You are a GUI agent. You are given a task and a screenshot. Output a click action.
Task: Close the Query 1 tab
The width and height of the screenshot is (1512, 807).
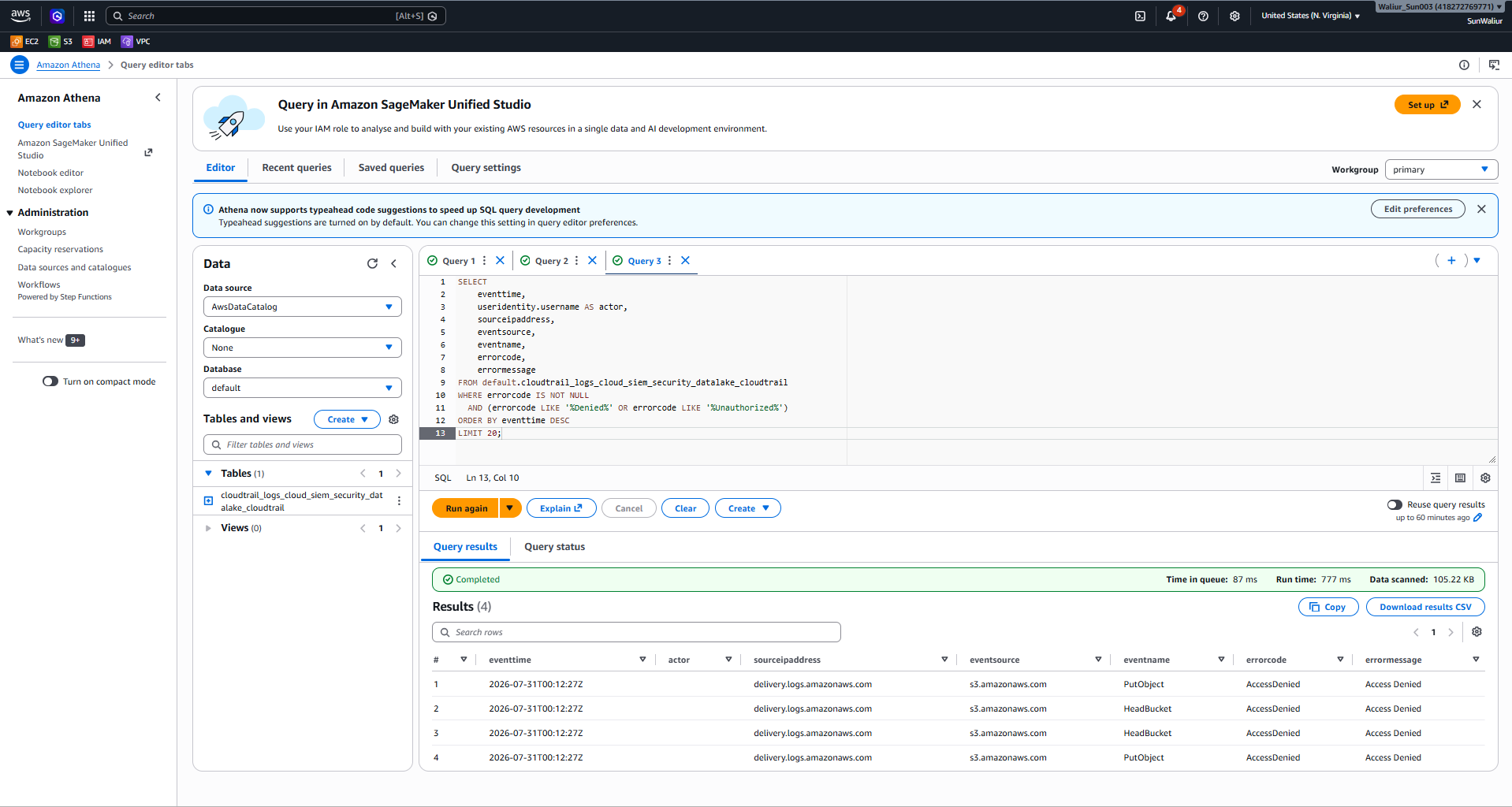(x=500, y=260)
